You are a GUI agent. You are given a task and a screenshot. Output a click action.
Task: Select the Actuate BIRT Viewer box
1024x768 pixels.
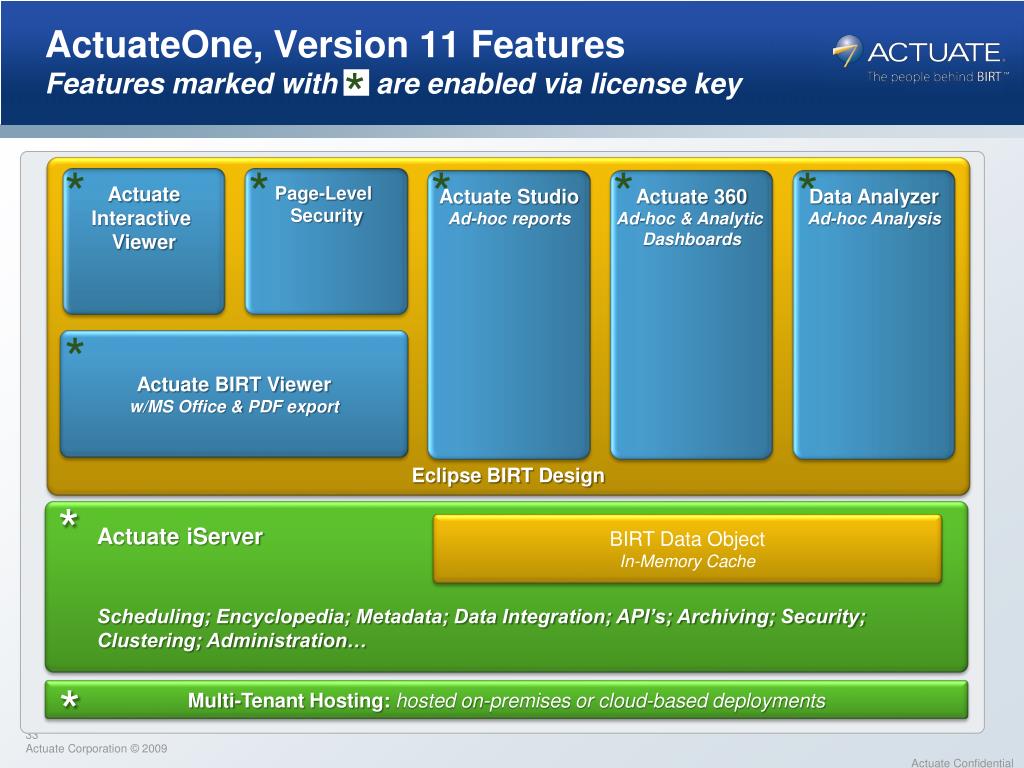coord(234,394)
